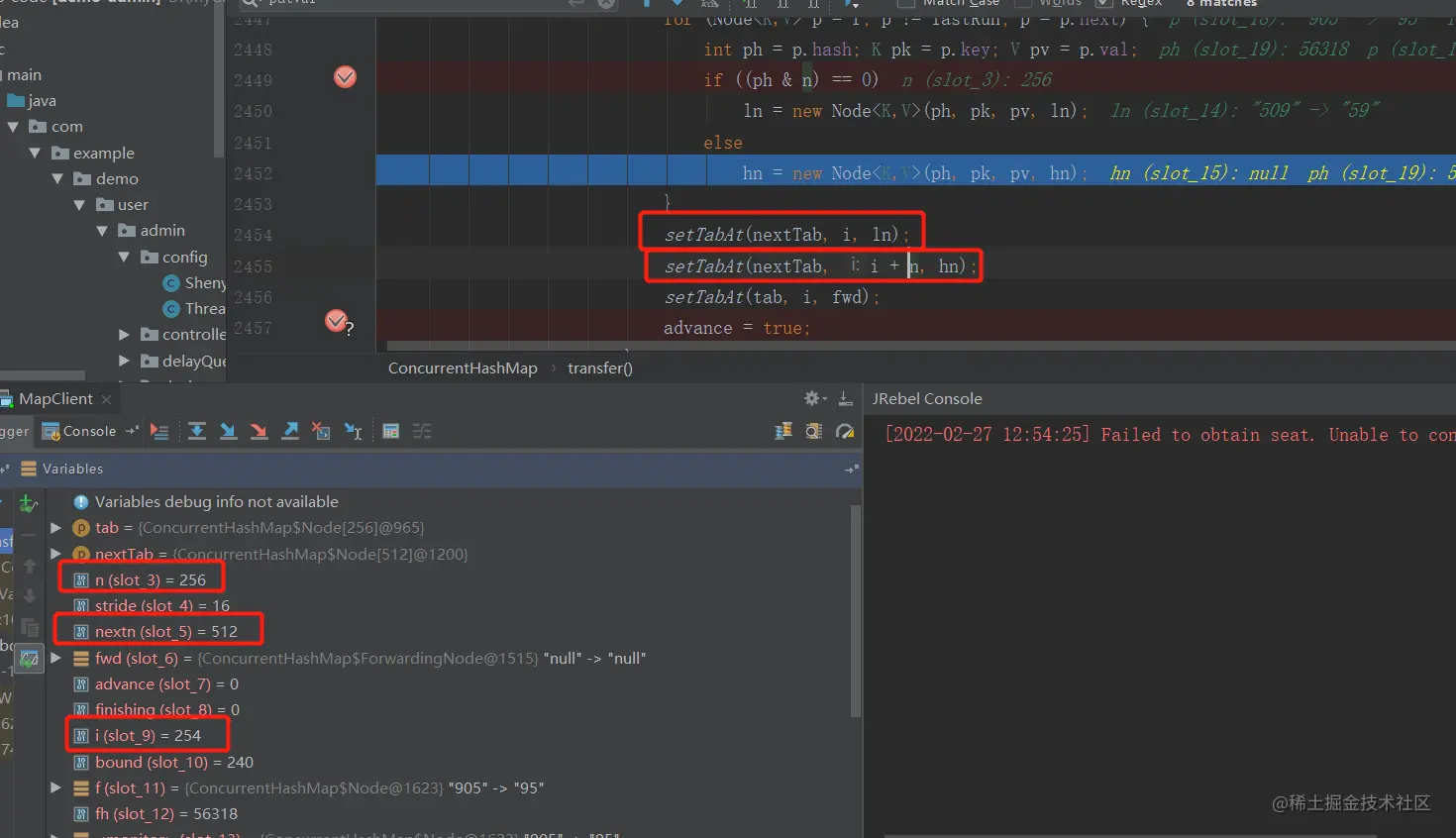Expand the nextTab variable node

55,554
